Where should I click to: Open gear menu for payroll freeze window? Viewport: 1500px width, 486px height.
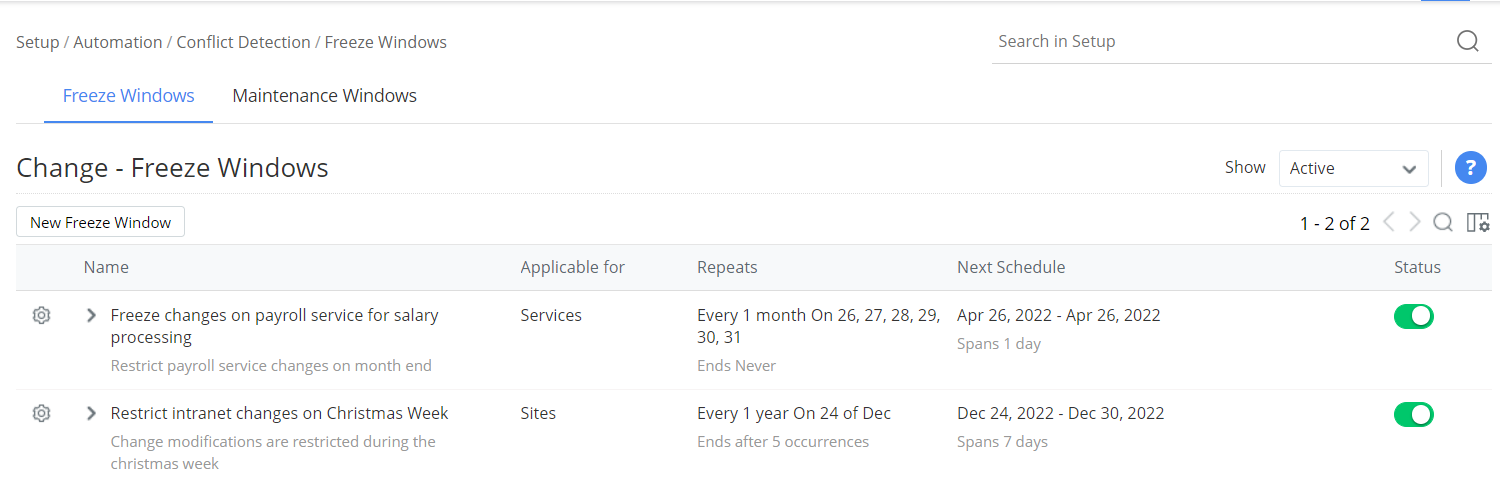pyautogui.click(x=41, y=315)
